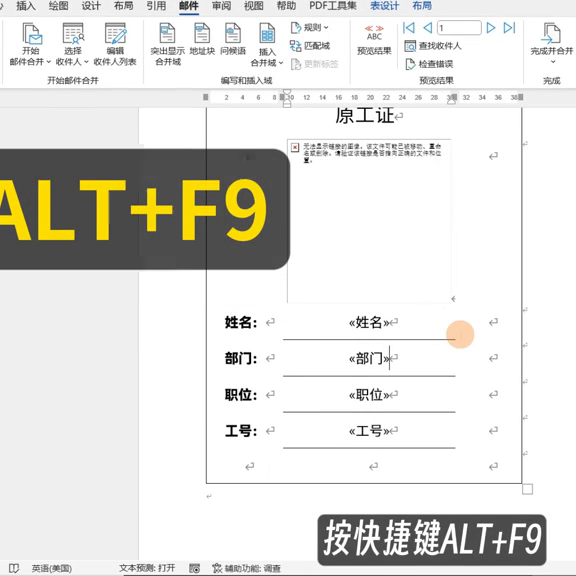Click the 工号: label in the table

click(x=241, y=431)
